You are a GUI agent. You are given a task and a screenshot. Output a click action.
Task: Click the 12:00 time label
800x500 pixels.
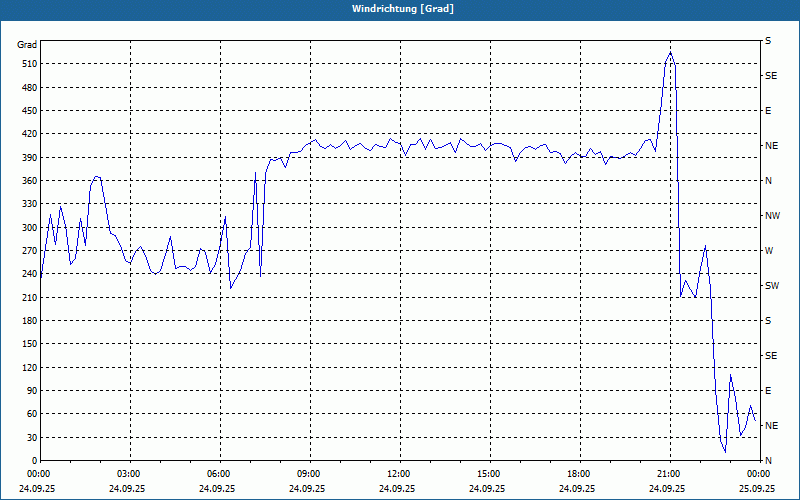pos(399,474)
